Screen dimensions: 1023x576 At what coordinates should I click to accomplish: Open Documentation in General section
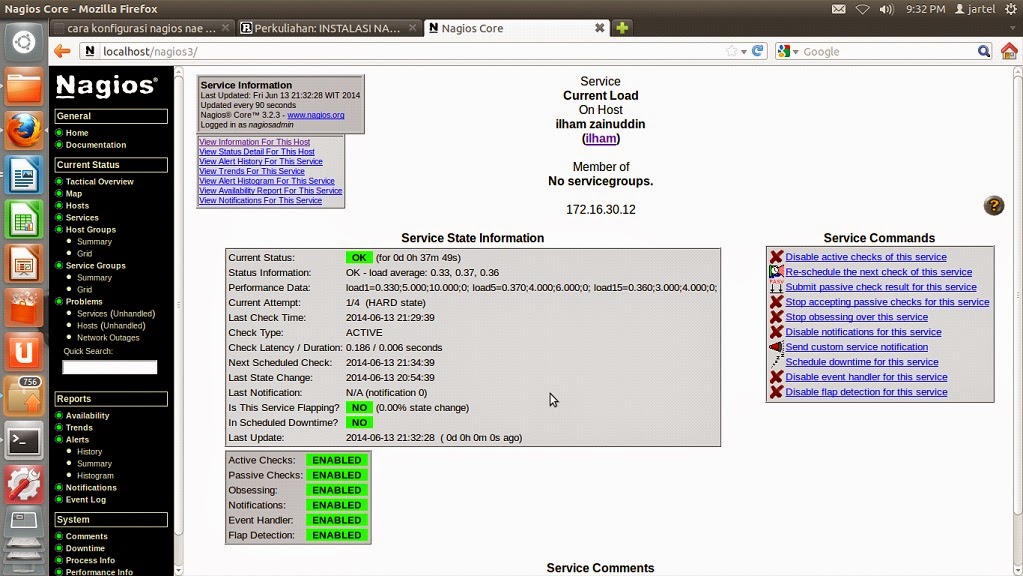96,145
